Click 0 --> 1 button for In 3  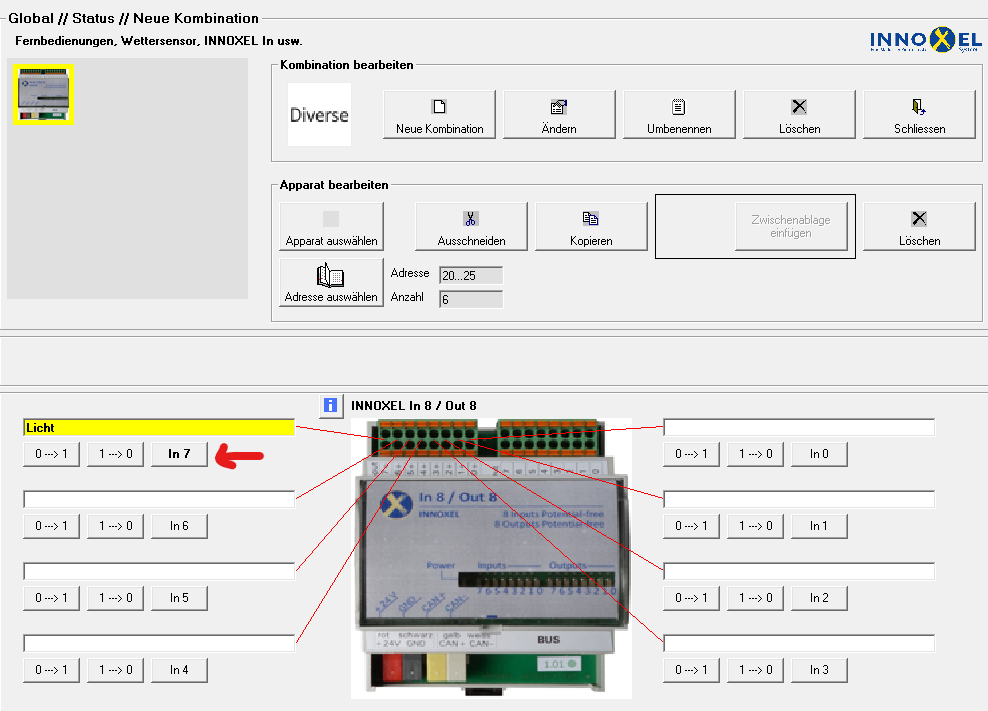(691, 669)
